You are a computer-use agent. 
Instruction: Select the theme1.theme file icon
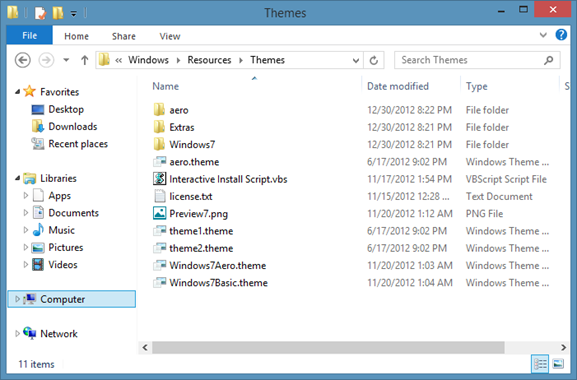click(x=160, y=231)
